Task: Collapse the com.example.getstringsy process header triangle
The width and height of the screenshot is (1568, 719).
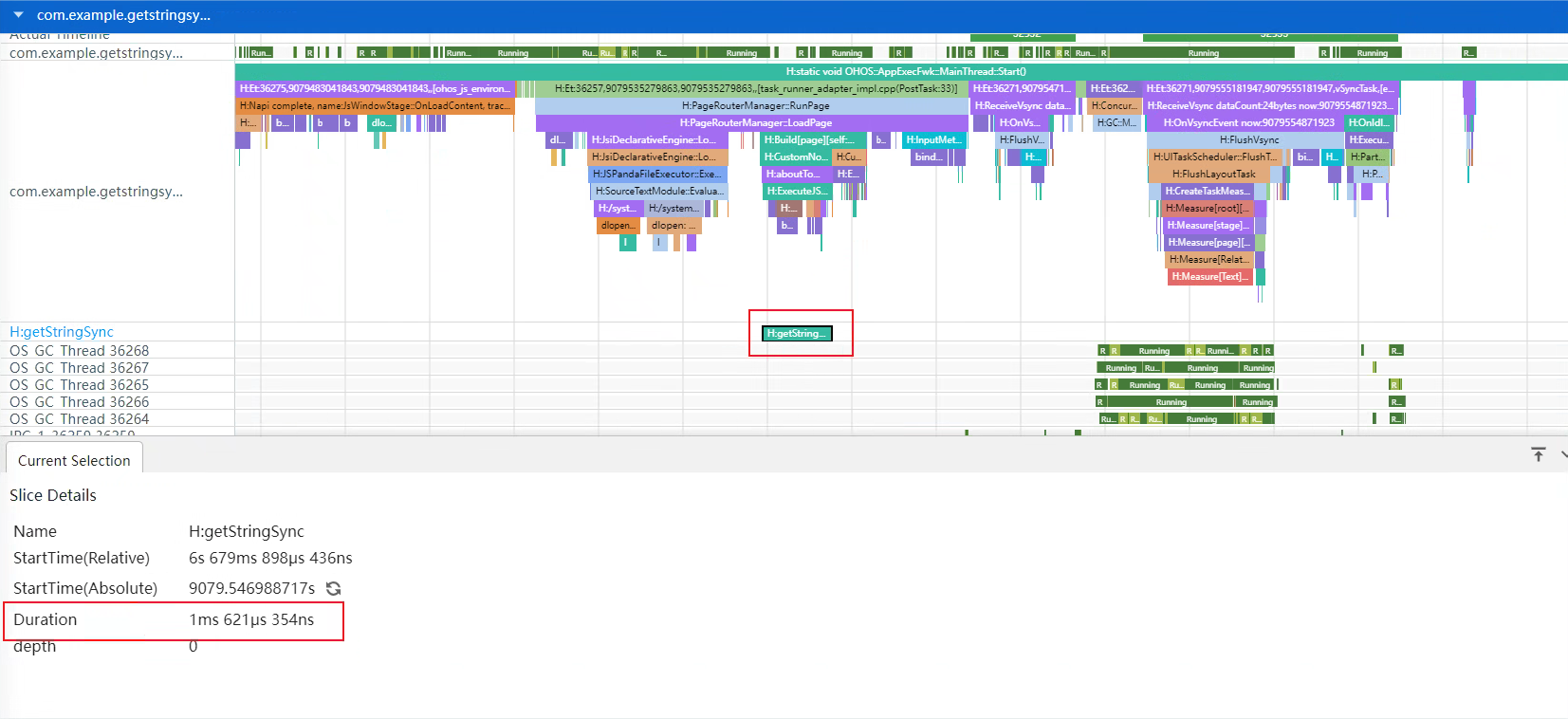Action: point(18,15)
